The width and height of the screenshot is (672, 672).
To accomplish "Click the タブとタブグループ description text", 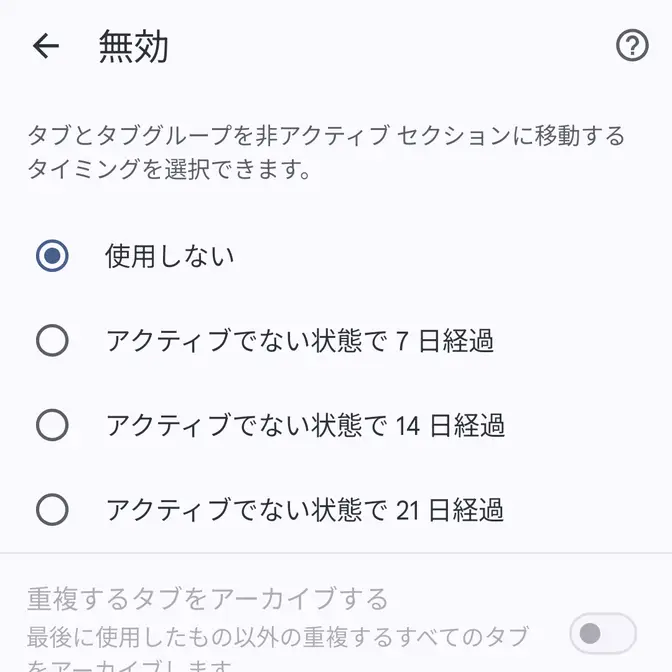I will (325, 136).
